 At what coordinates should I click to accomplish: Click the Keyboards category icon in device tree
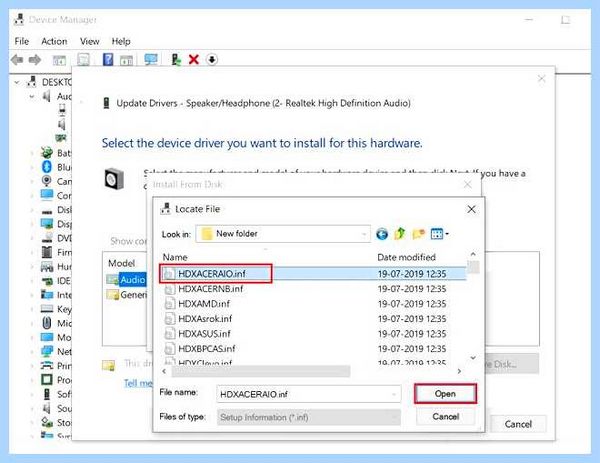point(47,308)
